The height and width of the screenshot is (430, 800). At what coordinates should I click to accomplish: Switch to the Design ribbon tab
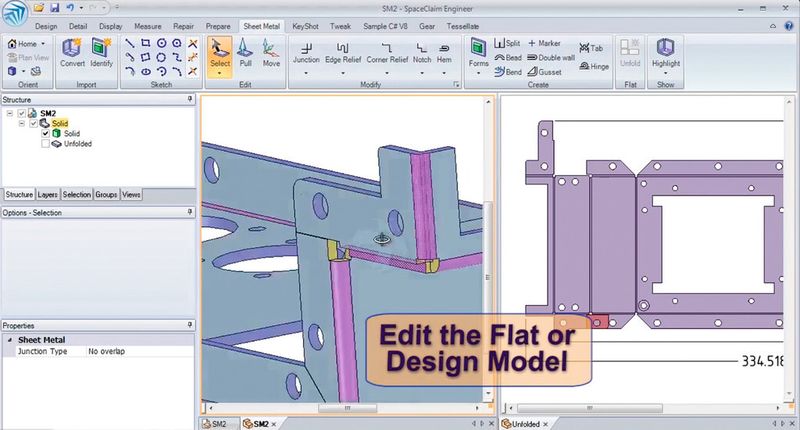[46, 26]
